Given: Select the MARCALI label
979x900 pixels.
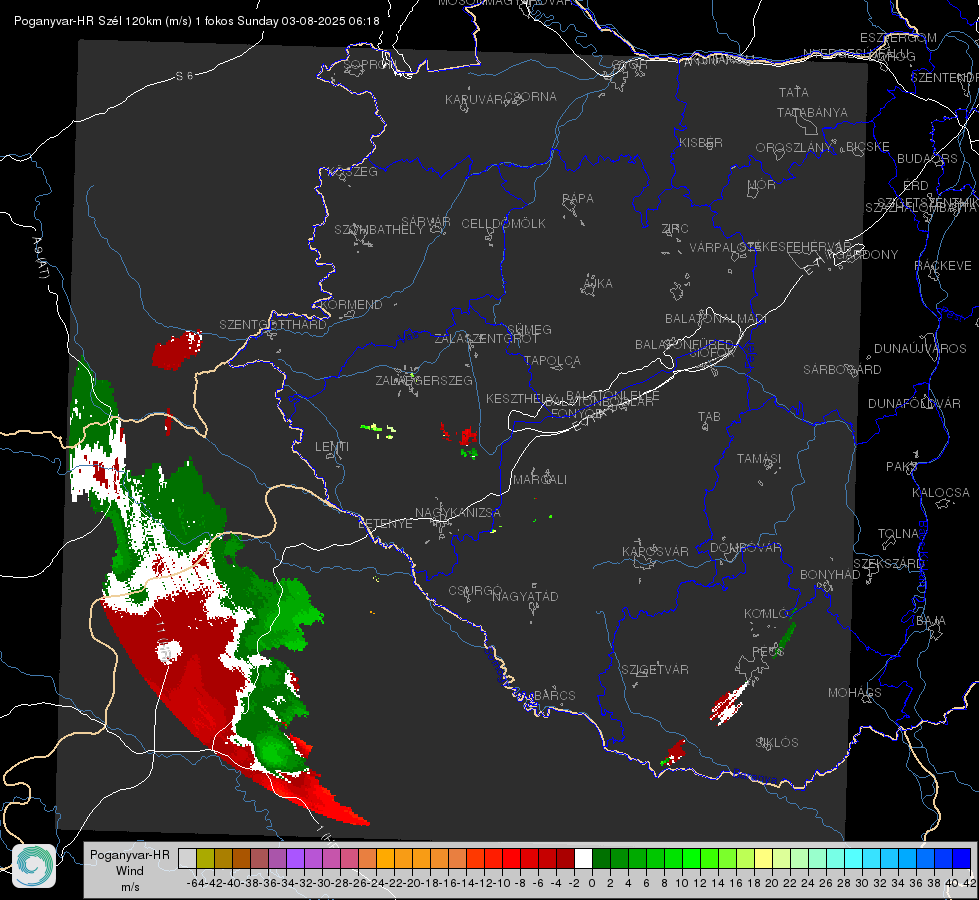Looking at the screenshot, I should tap(539, 479).
